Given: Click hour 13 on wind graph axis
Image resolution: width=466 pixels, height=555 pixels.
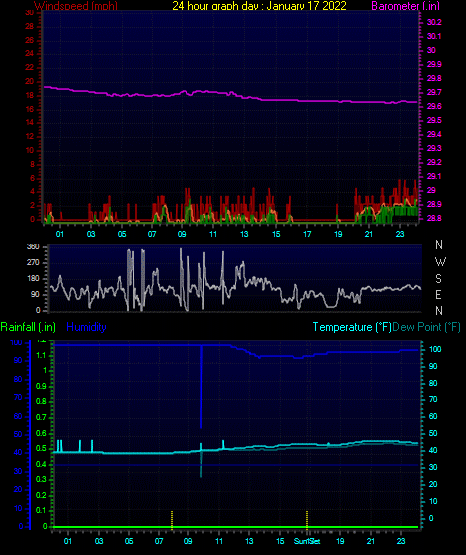Looking at the screenshot, I should pyautogui.click(x=244, y=234).
